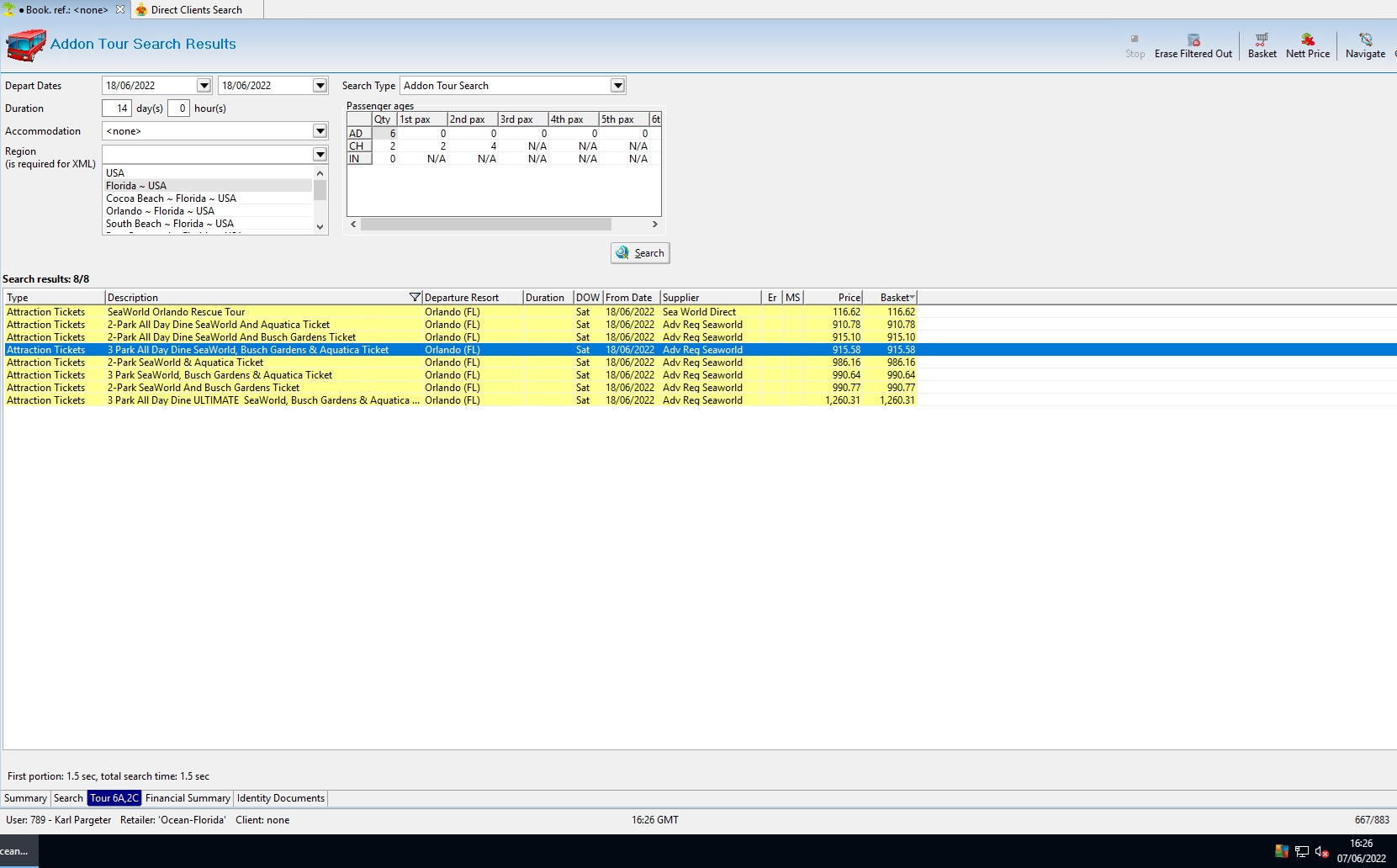The image size is (1397, 868).
Task: Click the right arrow of passenger ages scrollbar
Action: 655,225
